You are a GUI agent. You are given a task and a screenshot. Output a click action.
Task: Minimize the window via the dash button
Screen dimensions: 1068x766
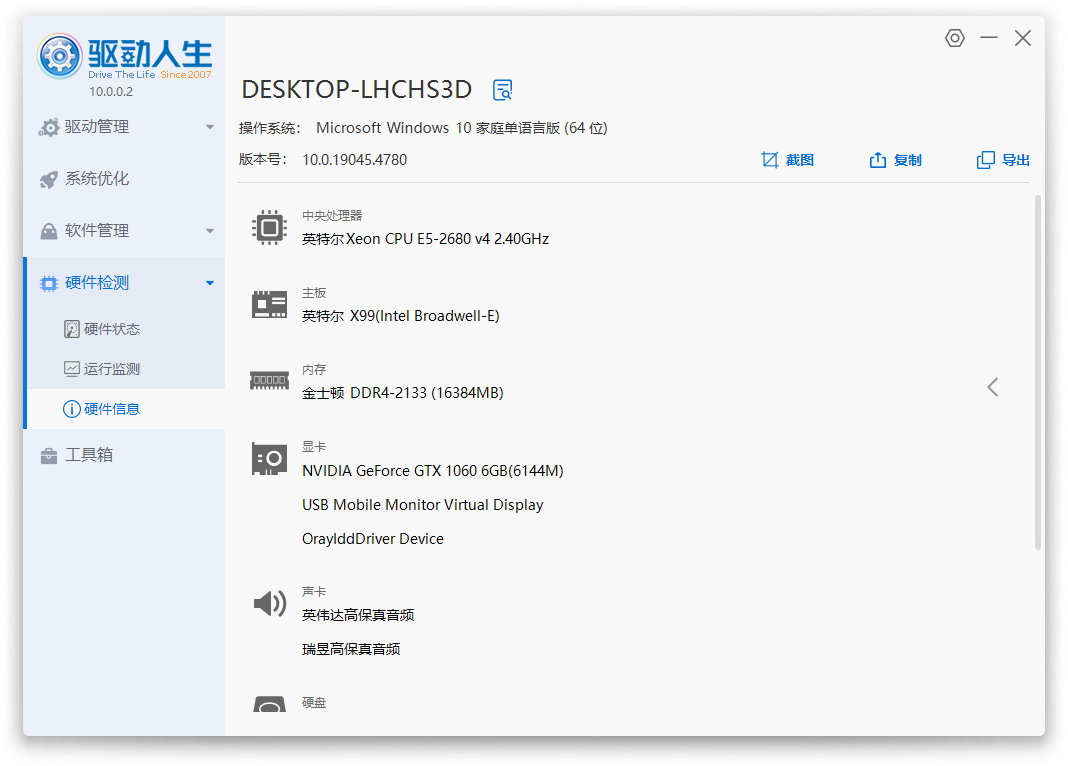click(x=989, y=38)
